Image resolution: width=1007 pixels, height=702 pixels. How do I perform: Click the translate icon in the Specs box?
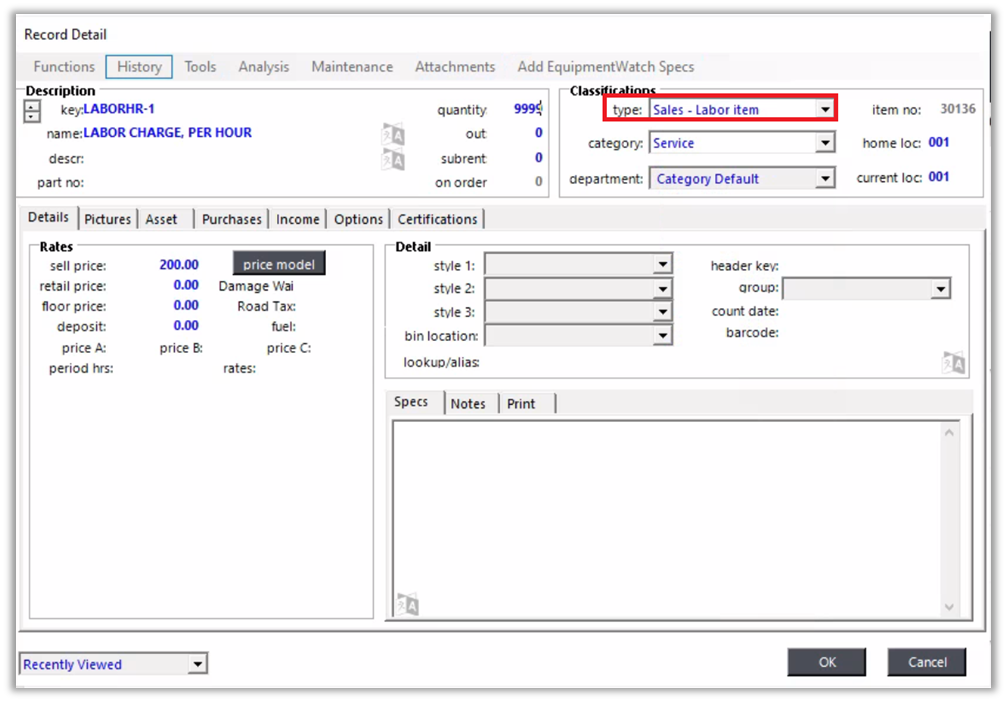[407, 604]
